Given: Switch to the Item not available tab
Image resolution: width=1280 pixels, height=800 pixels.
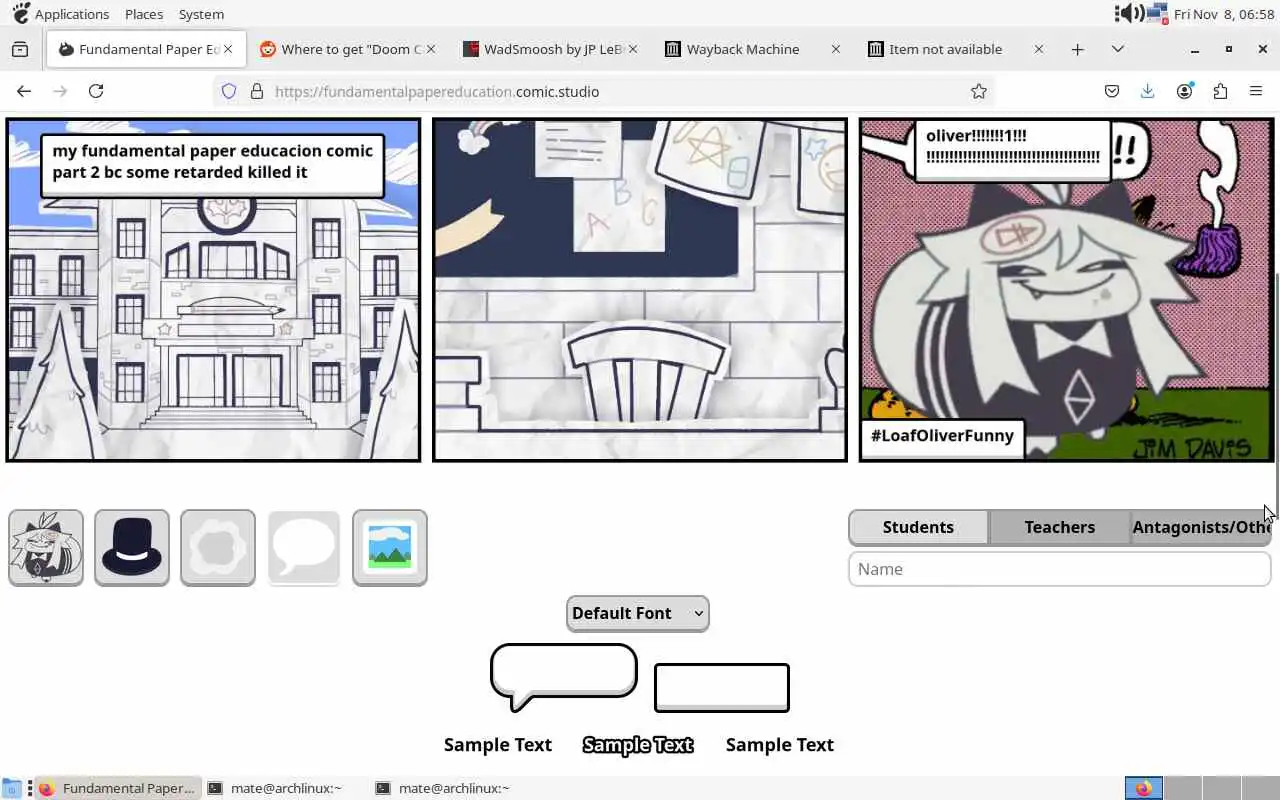Looking at the screenshot, I should tap(956, 49).
